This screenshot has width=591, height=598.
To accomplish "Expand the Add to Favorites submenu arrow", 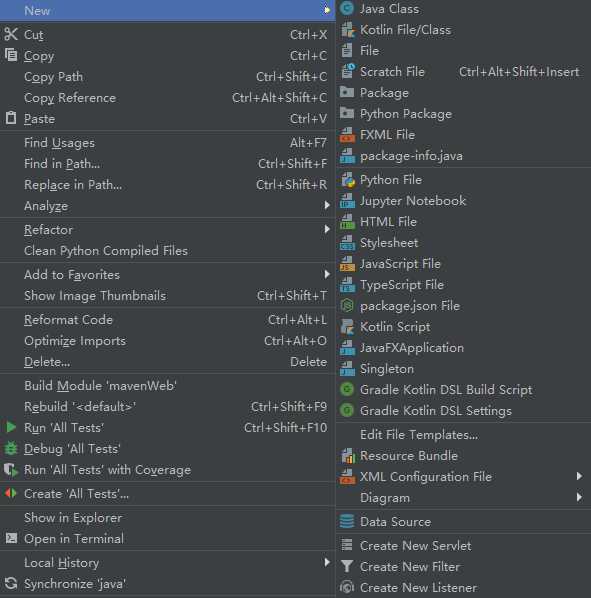I will 327,274.
